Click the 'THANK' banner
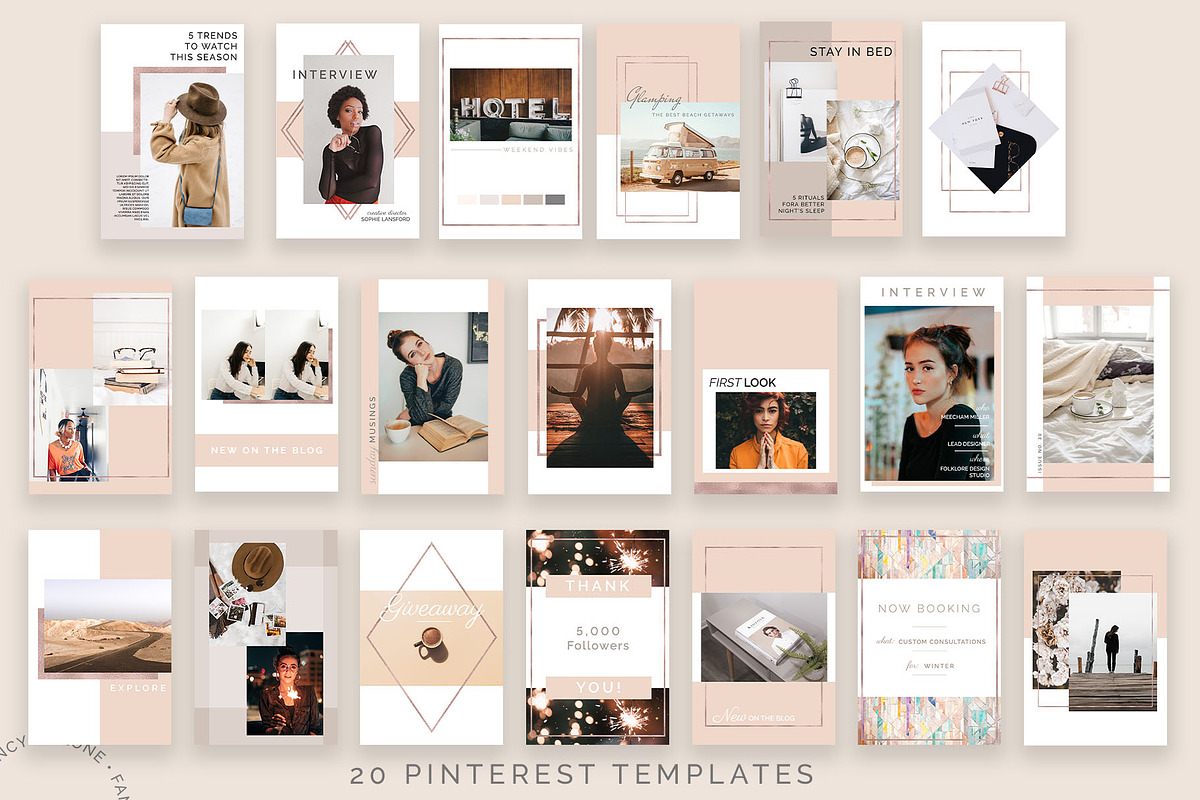The height and width of the screenshot is (800, 1200). point(598,586)
